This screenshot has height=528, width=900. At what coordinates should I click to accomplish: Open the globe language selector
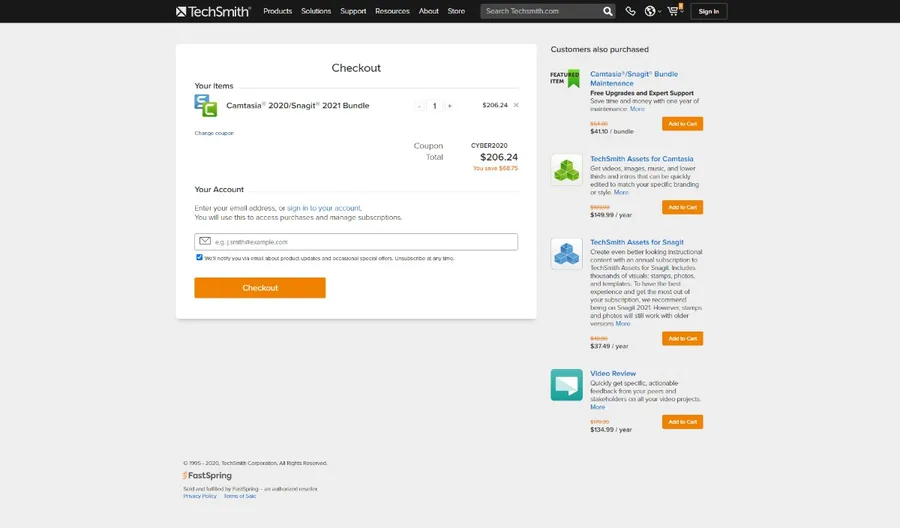650,11
